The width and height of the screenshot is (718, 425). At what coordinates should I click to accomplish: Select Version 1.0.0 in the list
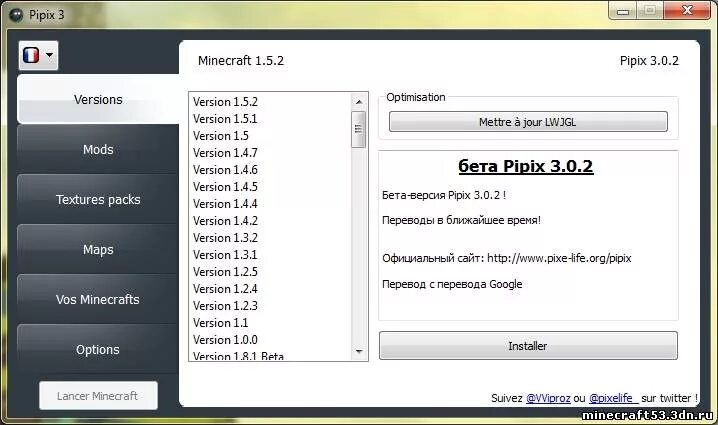[270, 339]
